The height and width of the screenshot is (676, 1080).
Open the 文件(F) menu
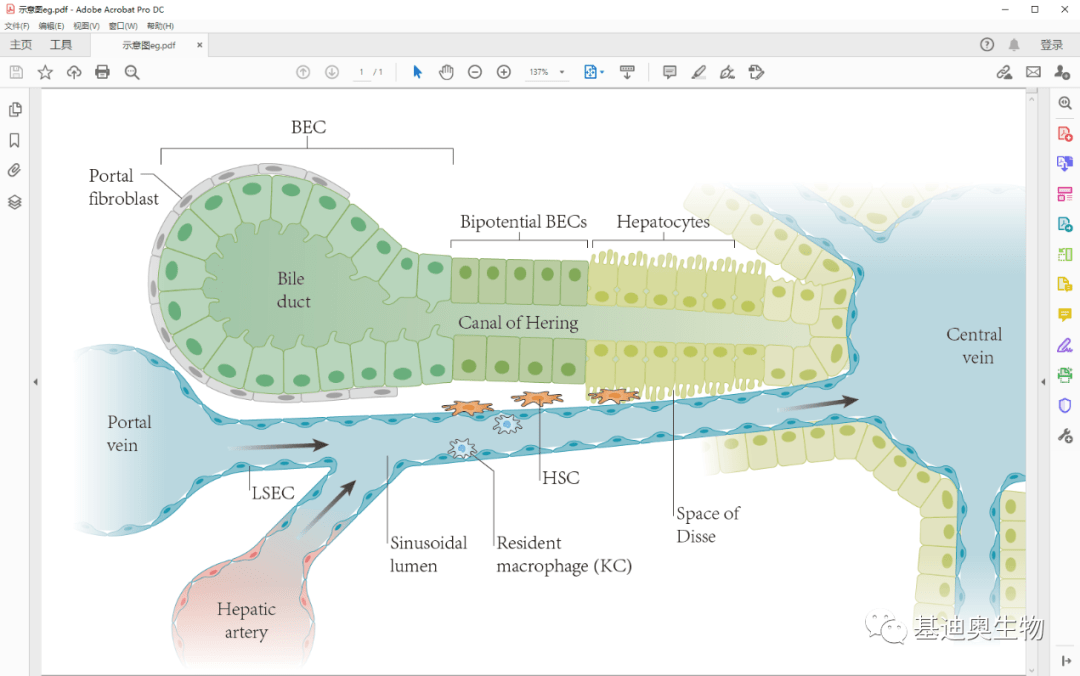(x=17, y=26)
